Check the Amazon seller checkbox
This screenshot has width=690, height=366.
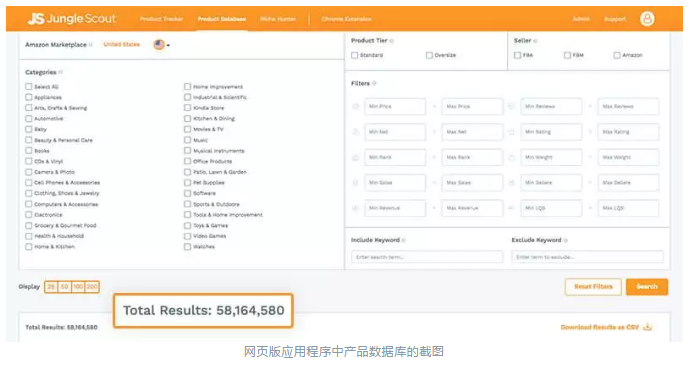pos(617,55)
